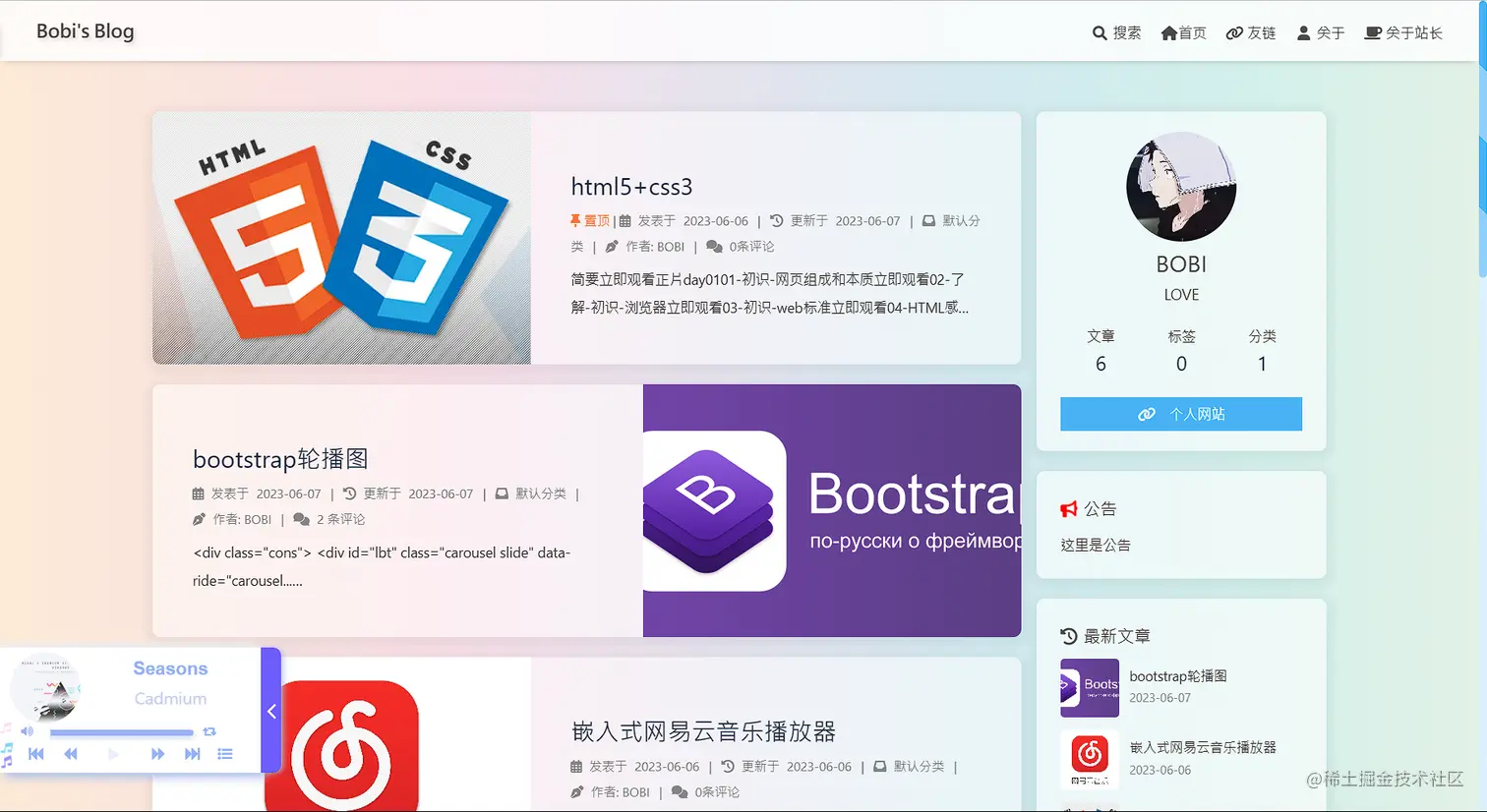
Task: Open the Bootstrap purple cover image
Action: click(832, 510)
